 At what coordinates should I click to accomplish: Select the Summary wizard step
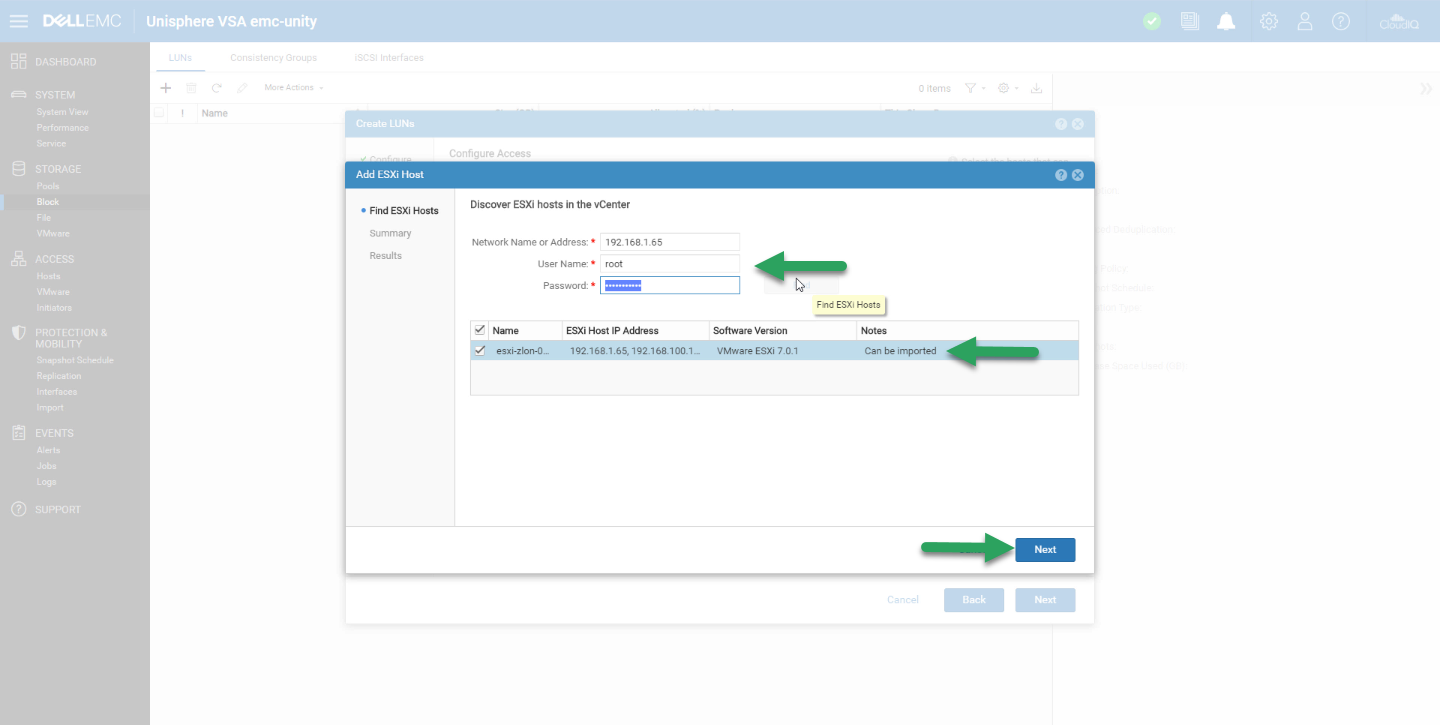point(390,233)
